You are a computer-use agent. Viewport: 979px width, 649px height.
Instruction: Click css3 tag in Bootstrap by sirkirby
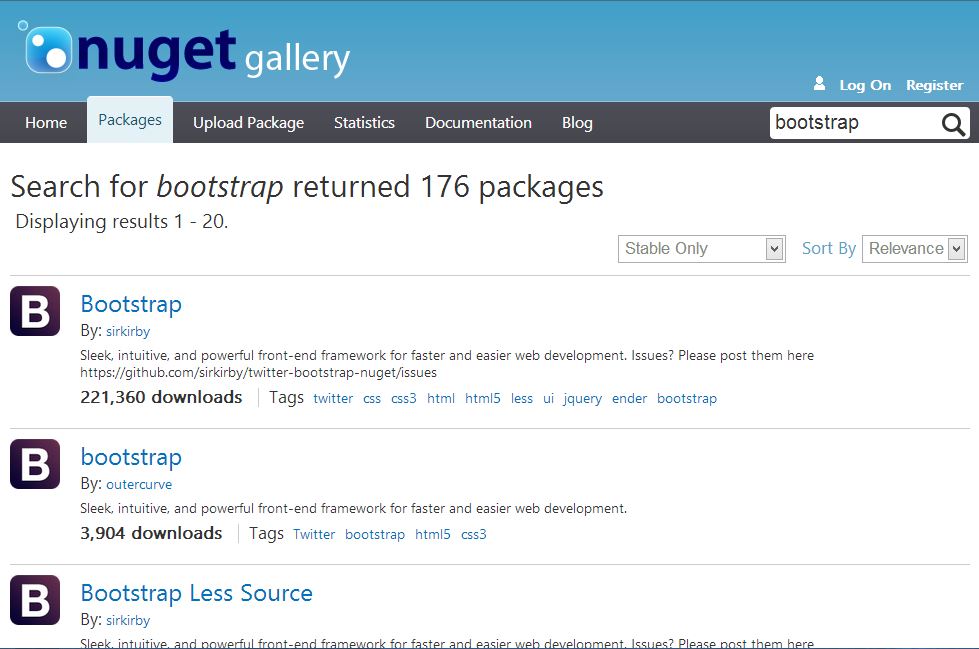(x=403, y=399)
